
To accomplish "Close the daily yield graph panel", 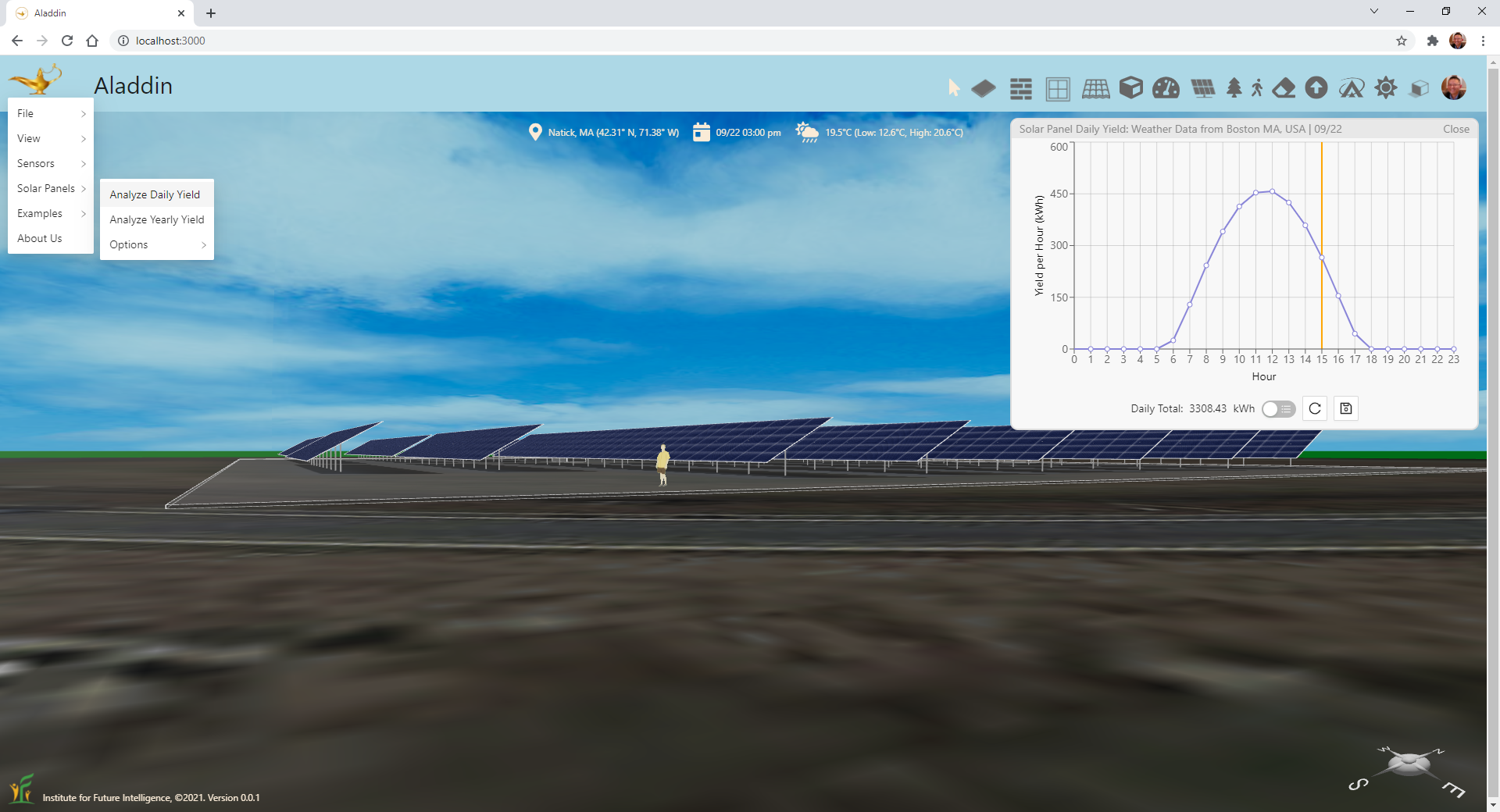I will click(x=1455, y=130).
